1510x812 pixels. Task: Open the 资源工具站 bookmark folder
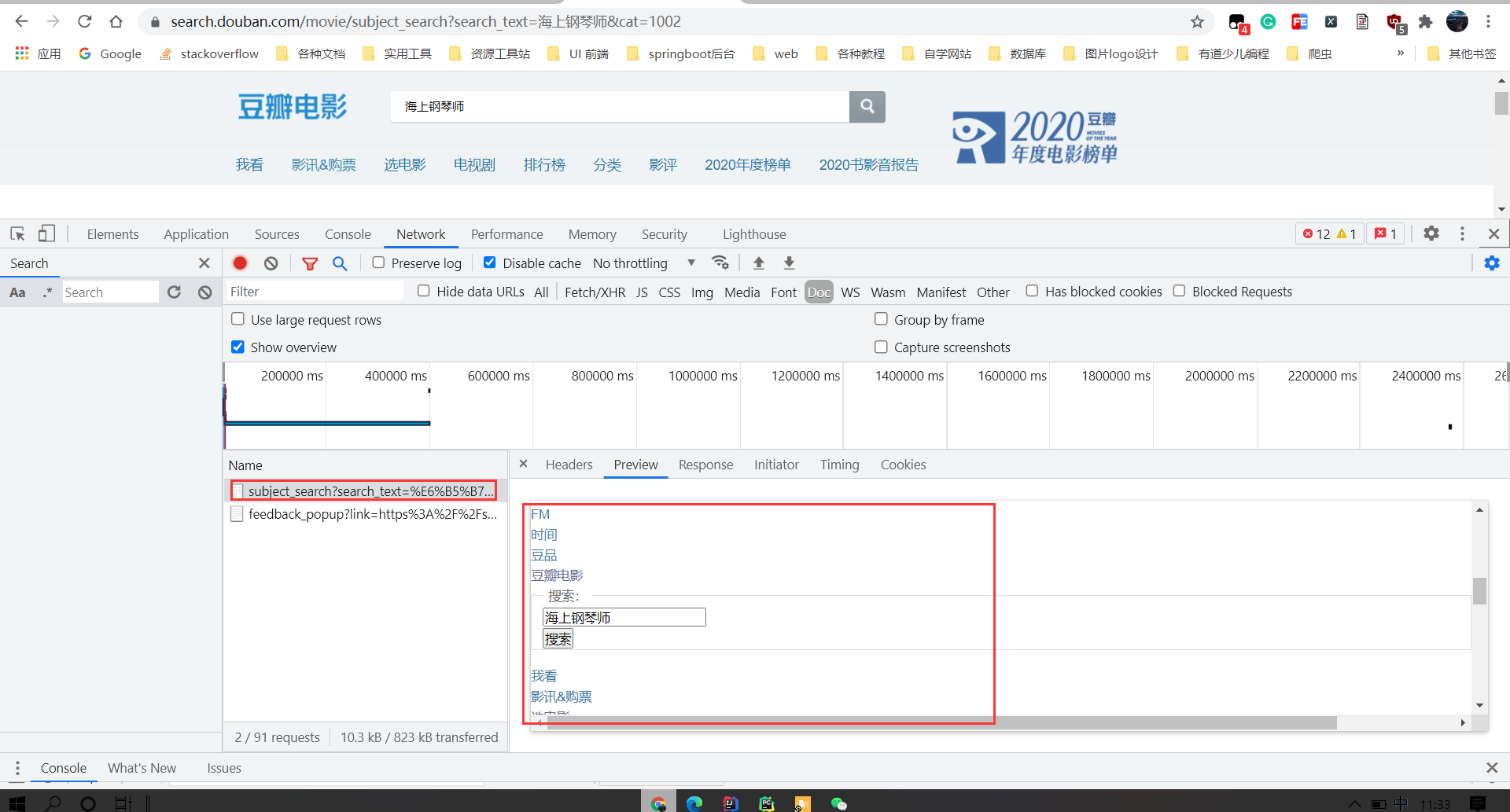pos(489,53)
